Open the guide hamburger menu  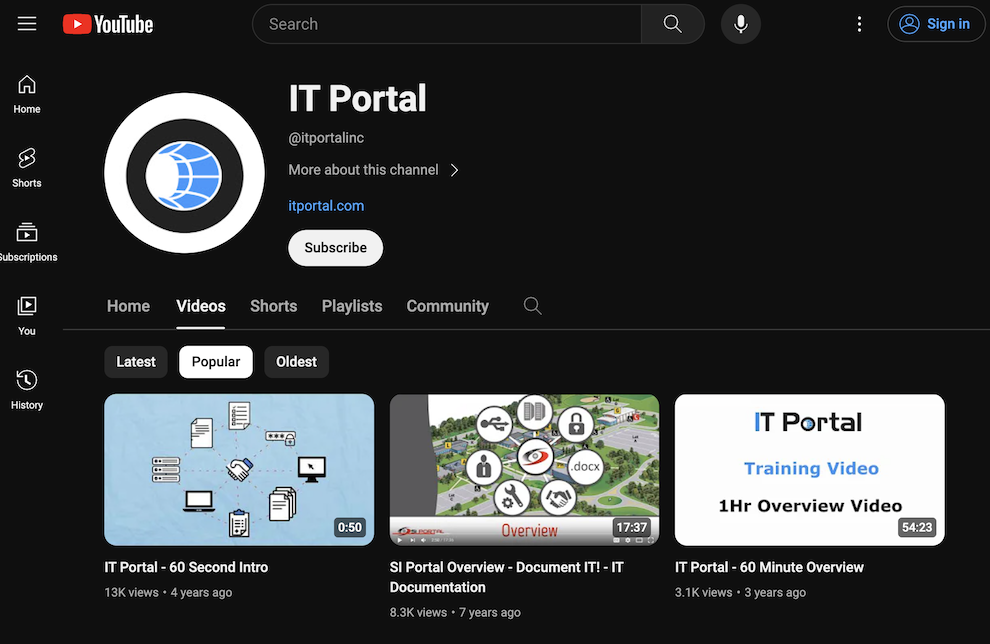click(26, 23)
